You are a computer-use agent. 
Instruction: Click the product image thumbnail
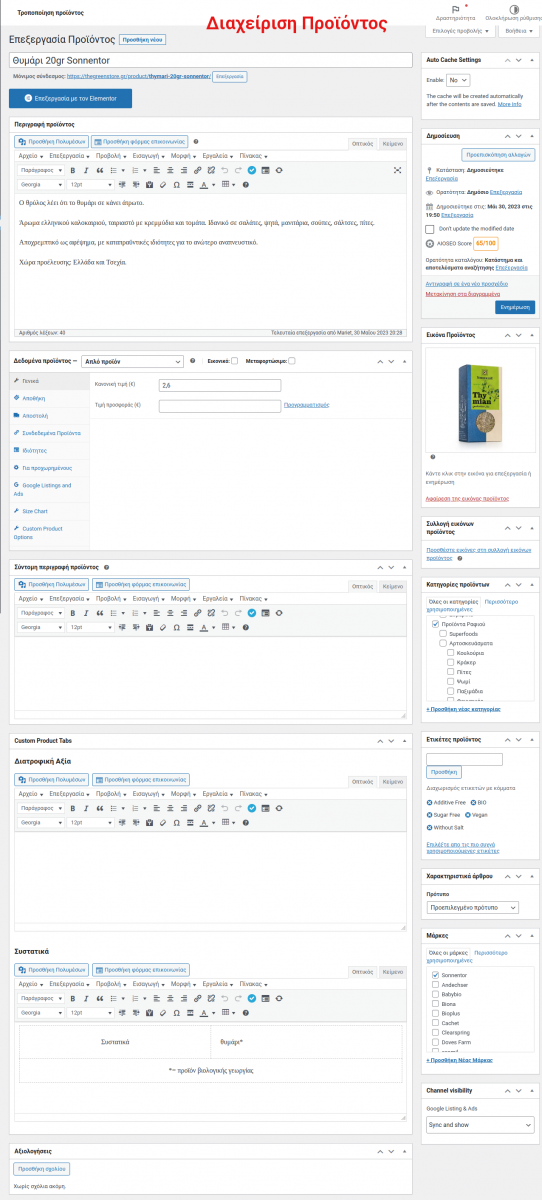click(x=481, y=401)
